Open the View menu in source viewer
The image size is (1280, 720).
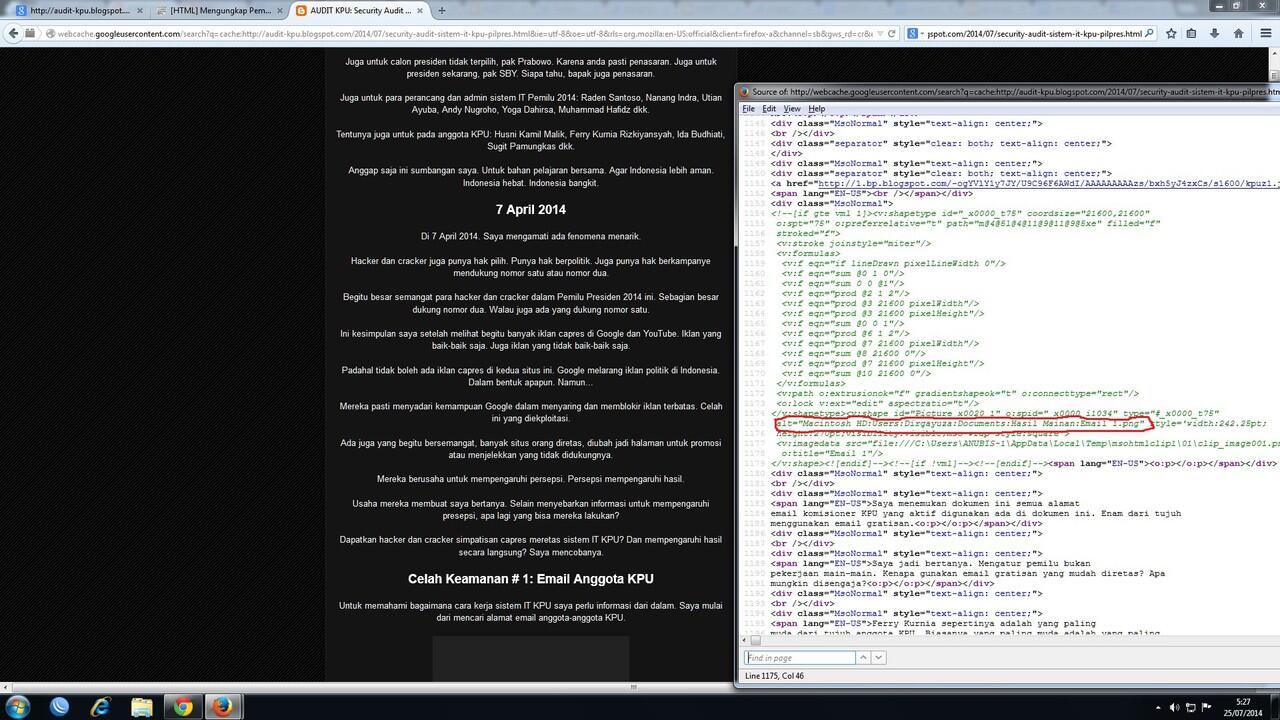tap(792, 108)
